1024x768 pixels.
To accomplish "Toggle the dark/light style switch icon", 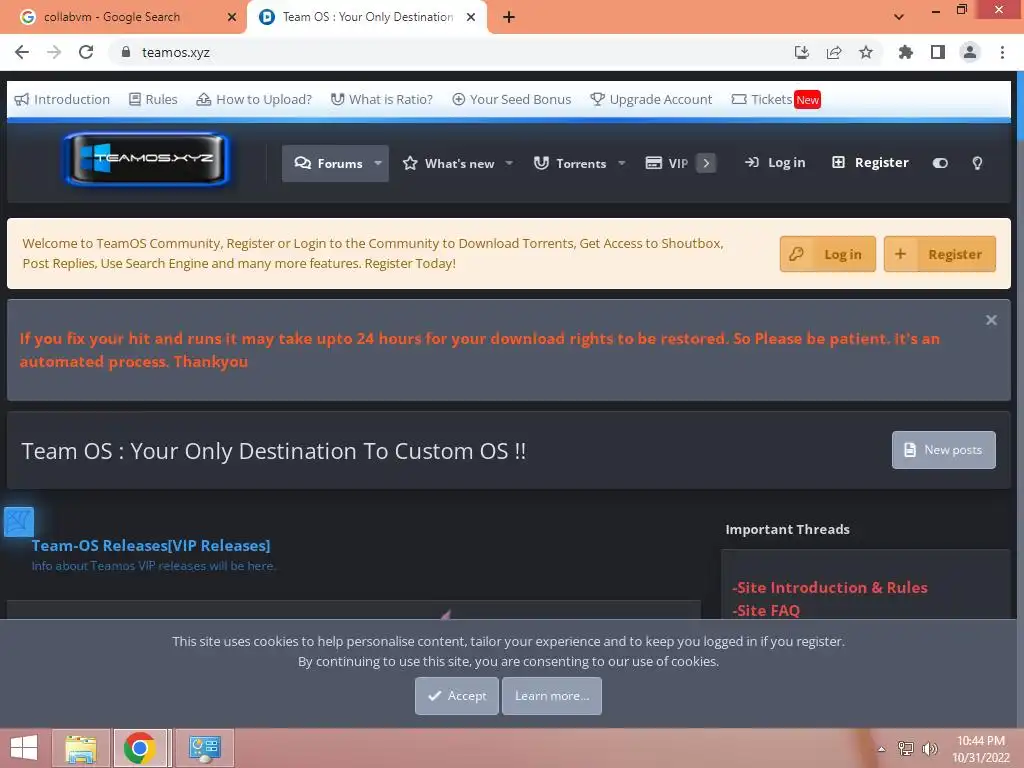I will point(940,163).
